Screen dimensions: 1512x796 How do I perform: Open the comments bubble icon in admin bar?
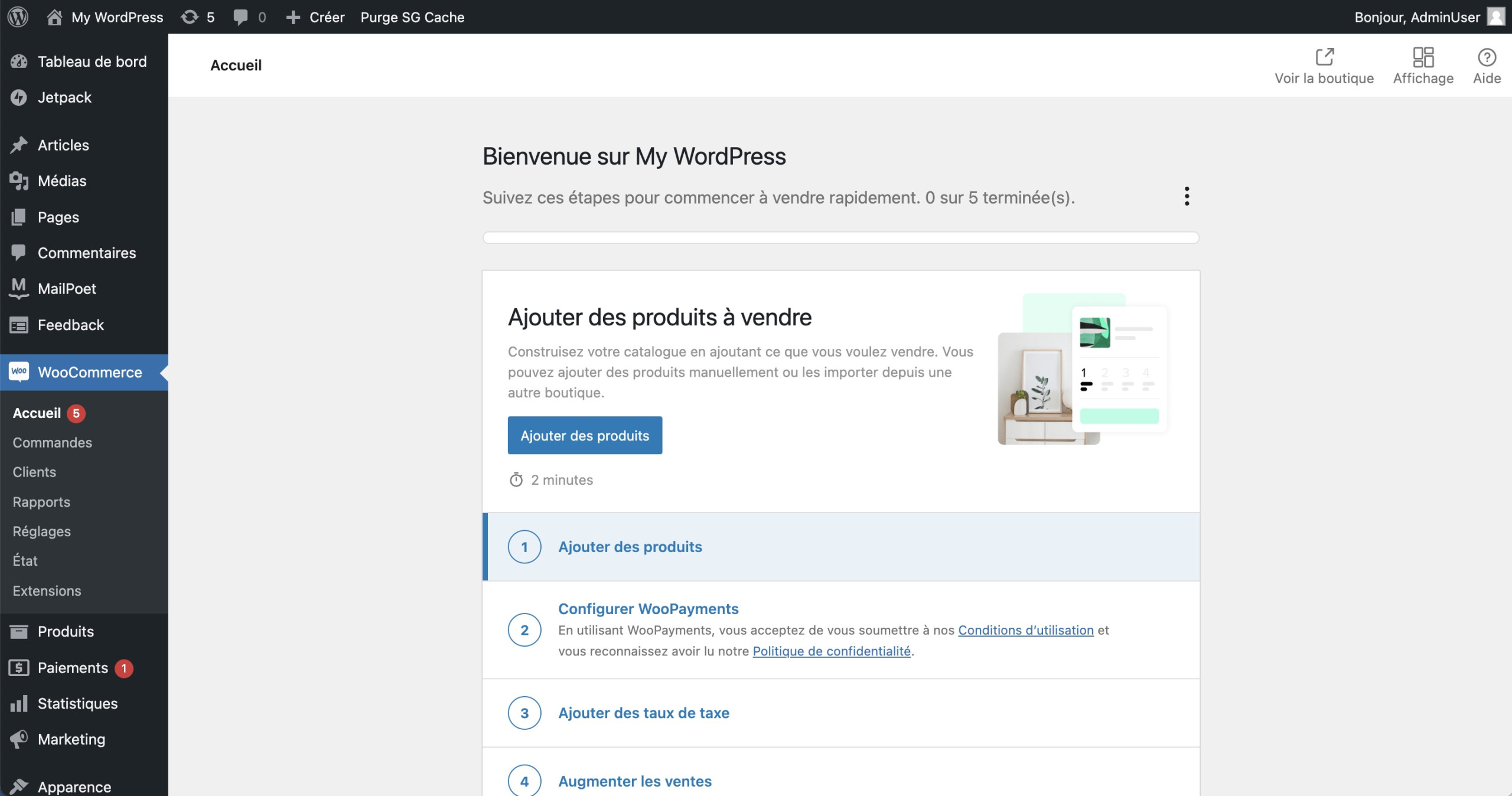point(240,17)
